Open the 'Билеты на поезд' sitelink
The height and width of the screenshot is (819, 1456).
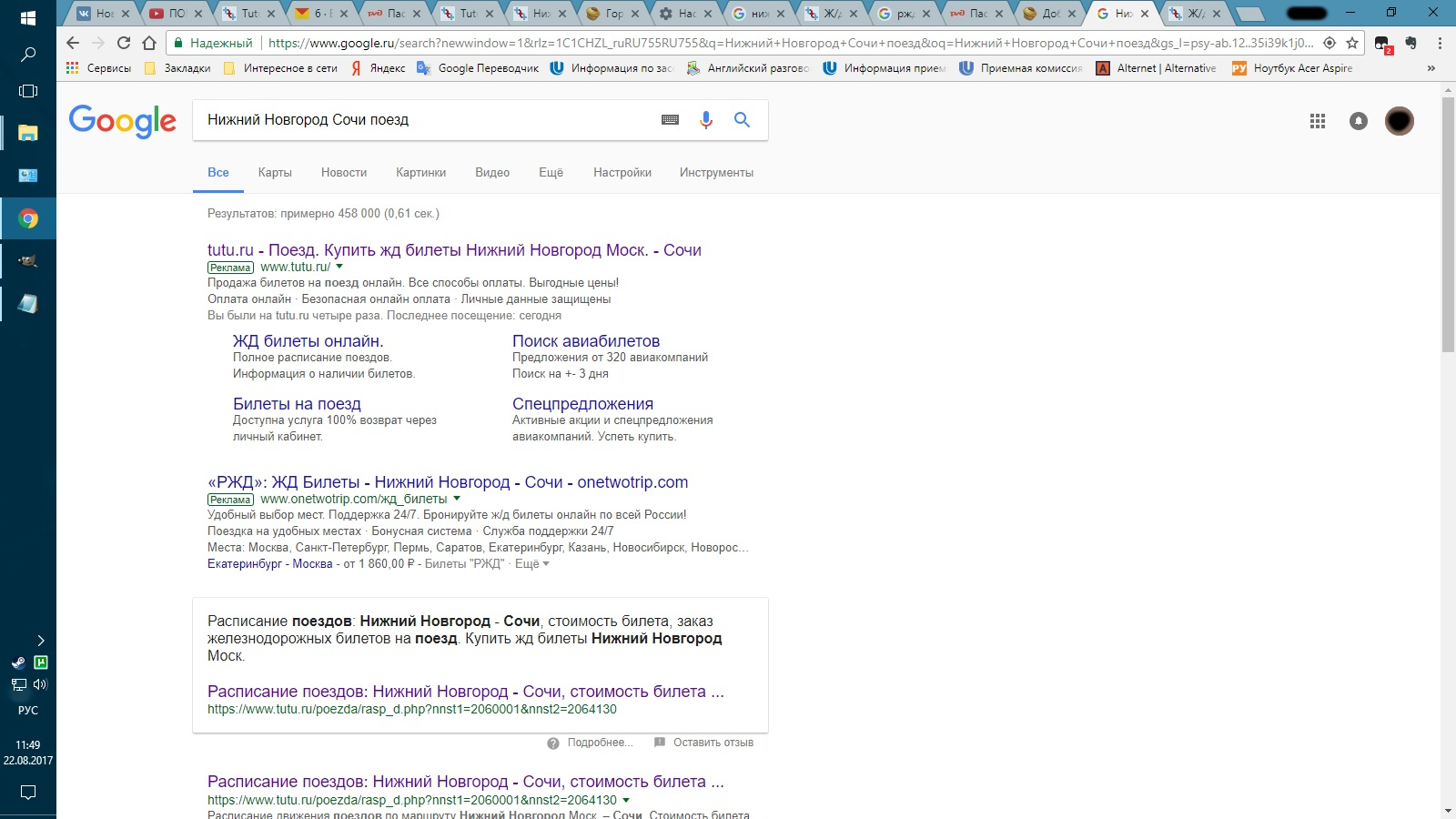[x=297, y=404]
